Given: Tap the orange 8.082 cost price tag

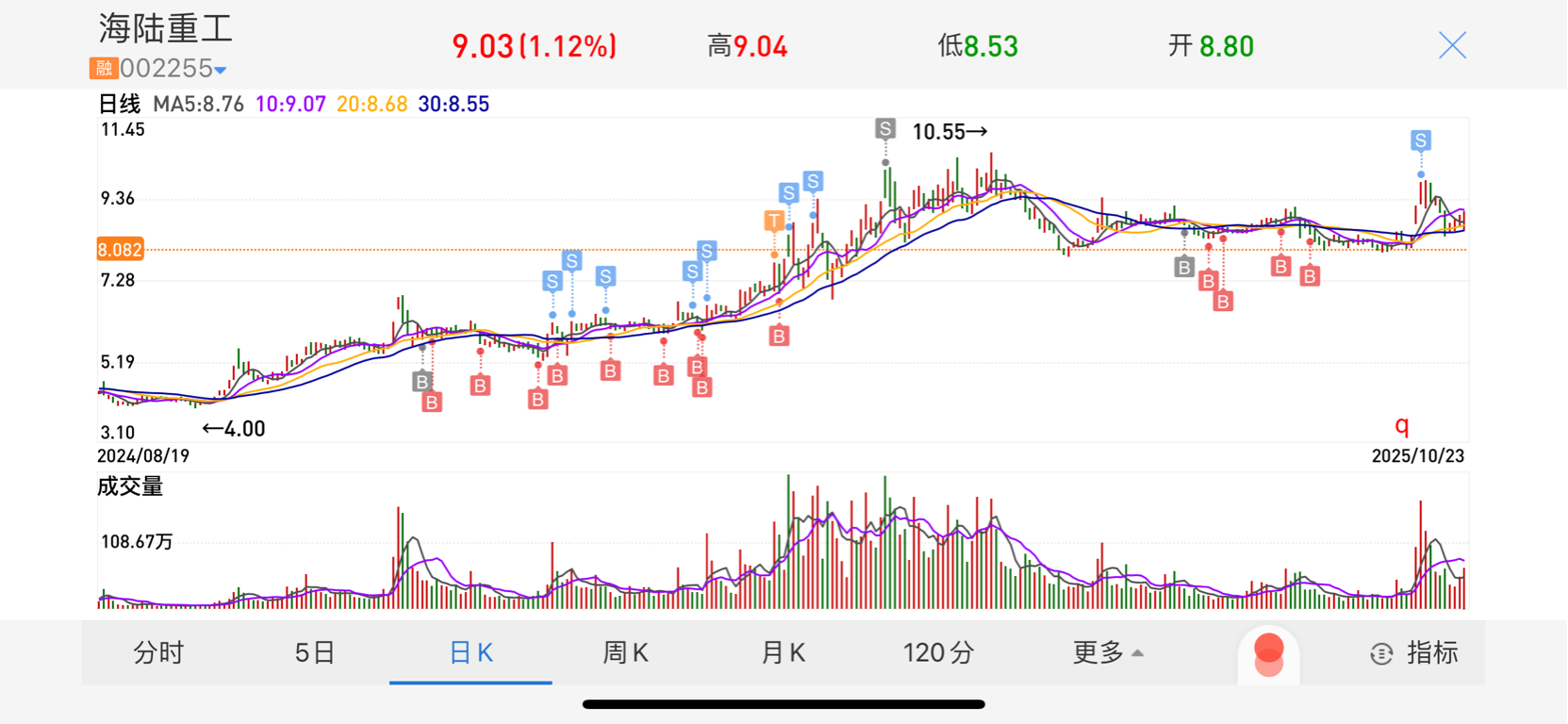Looking at the screenshot, I should click(120, 250).
